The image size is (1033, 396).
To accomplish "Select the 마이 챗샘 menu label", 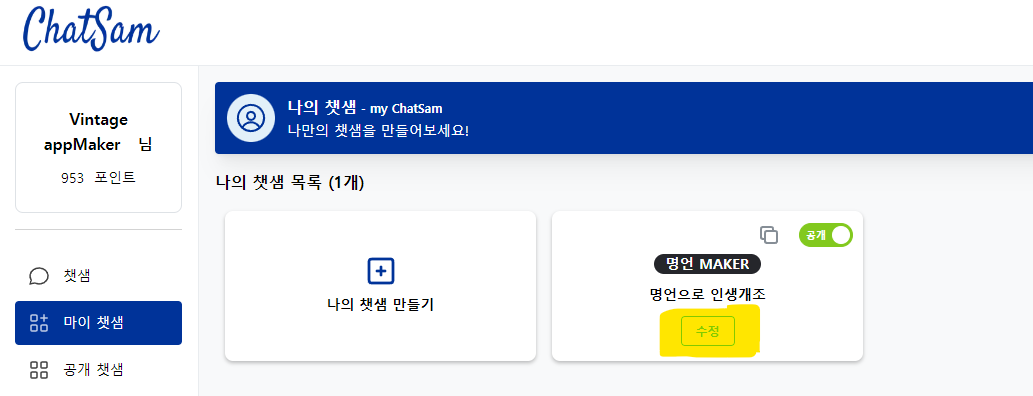I will [94, 323].
